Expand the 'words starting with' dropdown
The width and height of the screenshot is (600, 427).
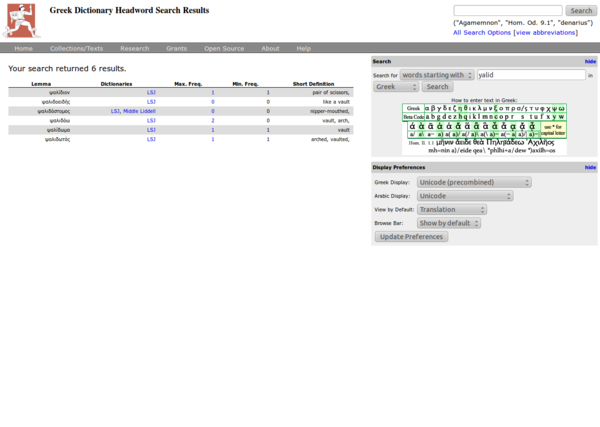point(437,75)
